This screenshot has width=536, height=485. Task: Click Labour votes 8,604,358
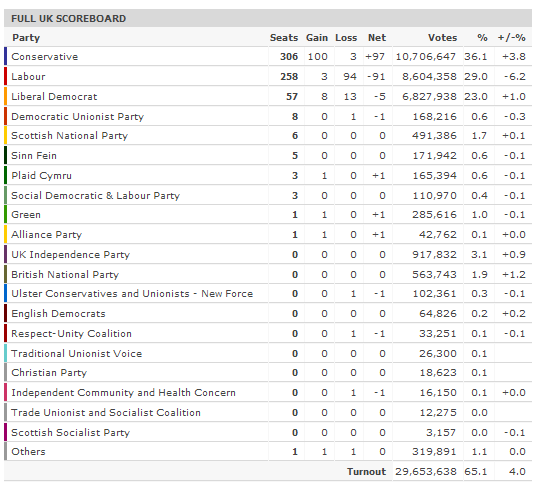pos(429,77)
